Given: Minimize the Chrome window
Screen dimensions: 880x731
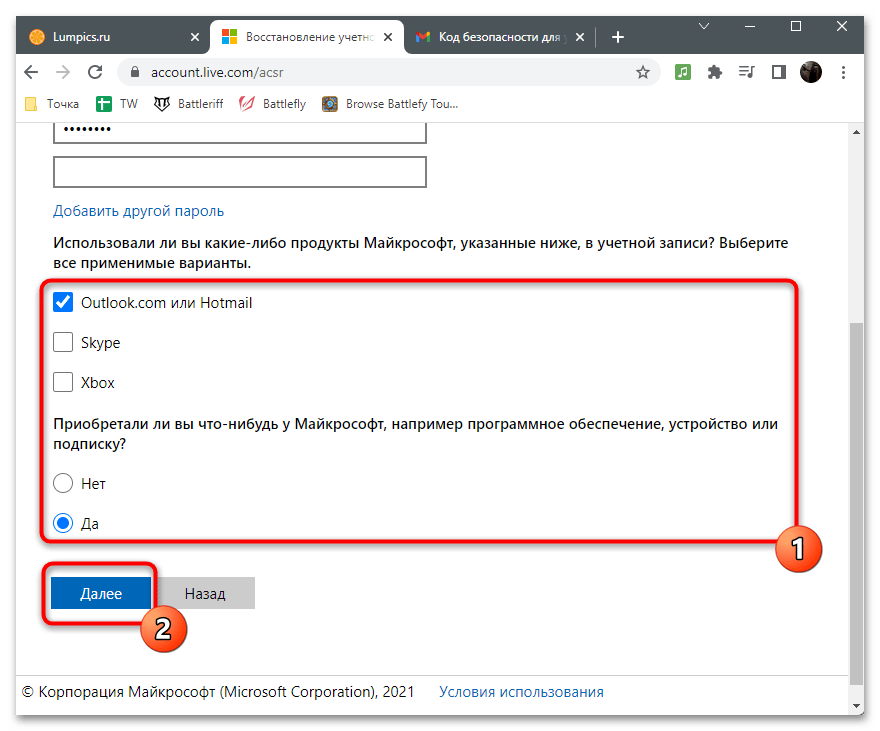Looking at the screenshot, I should pyautogui.click(x=749, y=26).
